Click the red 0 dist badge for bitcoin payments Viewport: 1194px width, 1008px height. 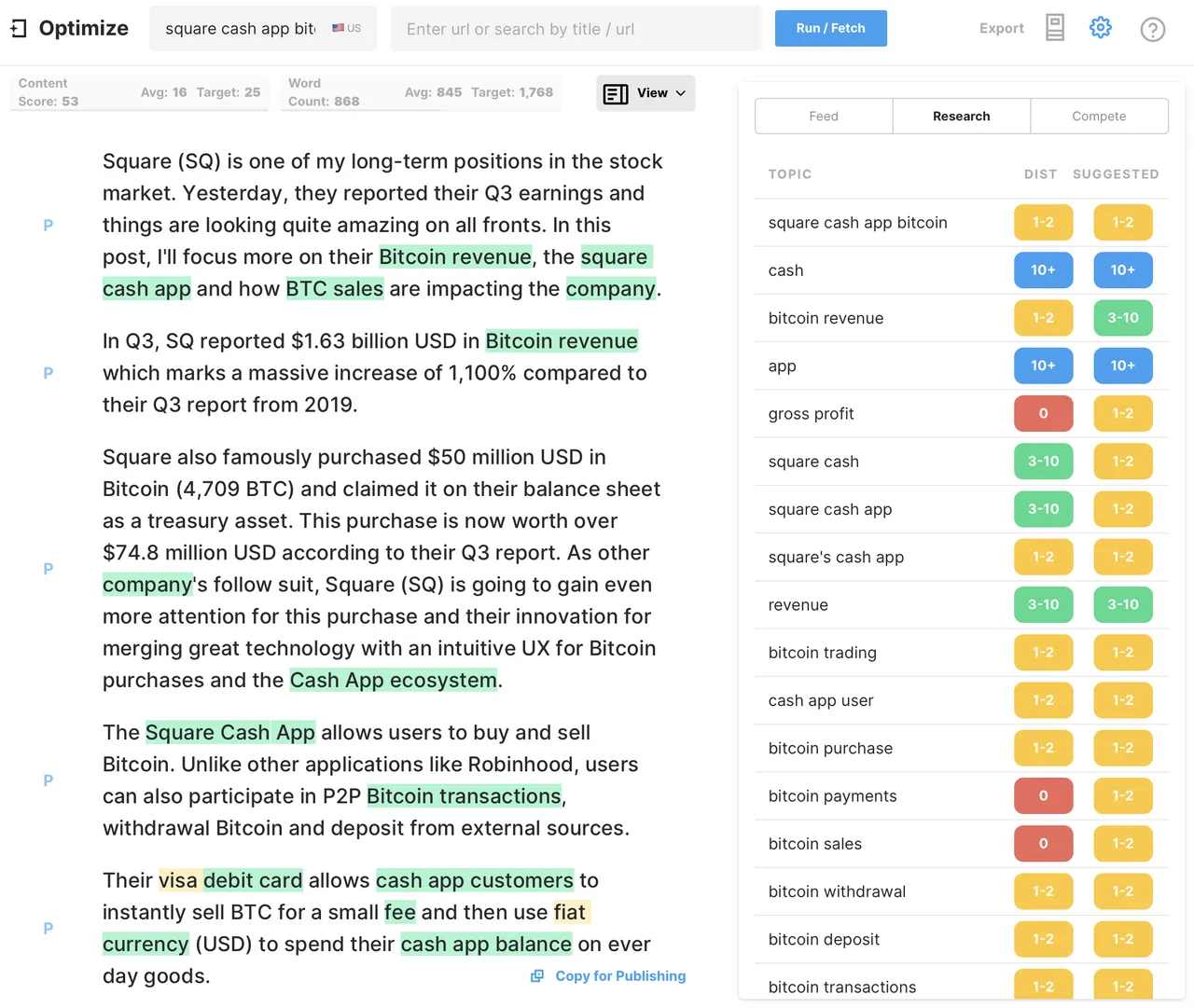click(x=1043, y=795)
